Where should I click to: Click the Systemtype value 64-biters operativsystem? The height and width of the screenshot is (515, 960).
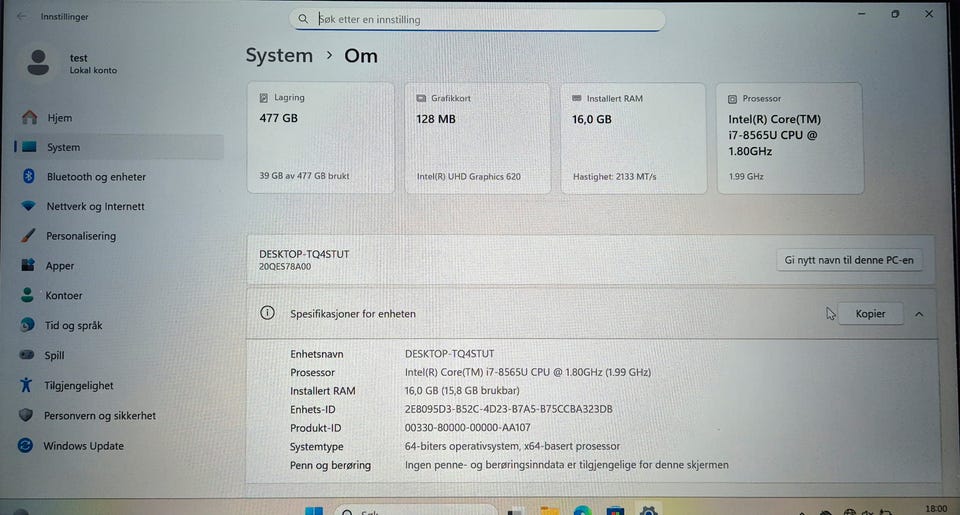512,446
